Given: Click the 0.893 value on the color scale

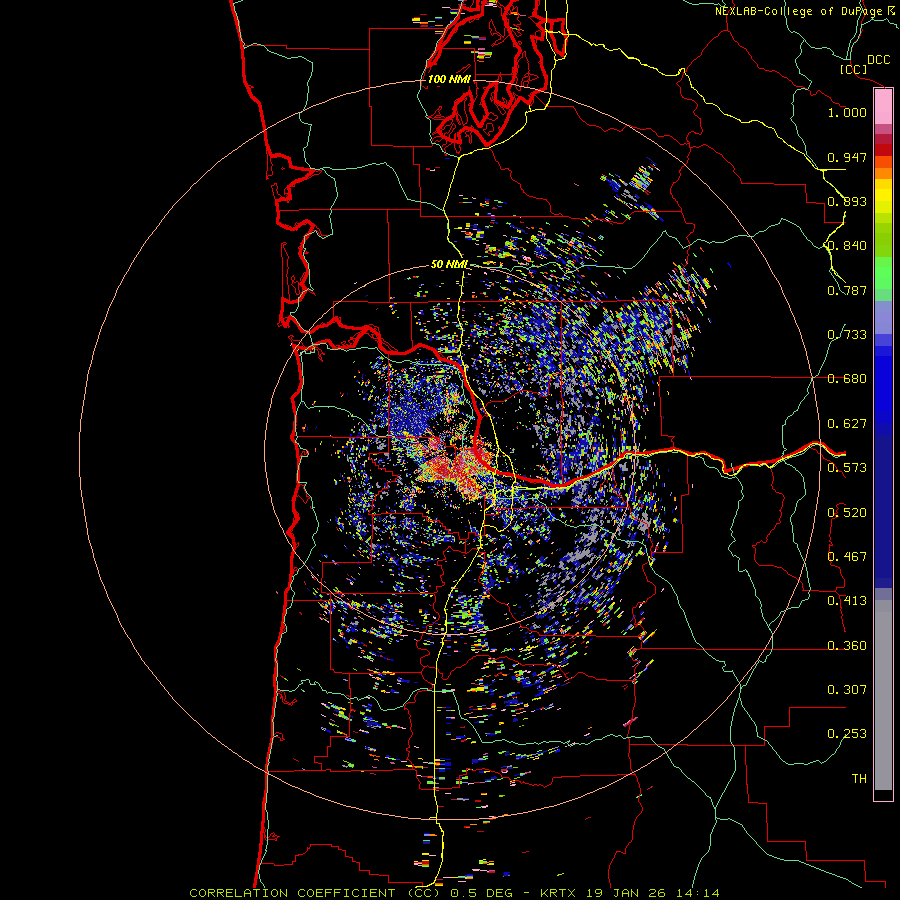Looking at the screenshot, I should click(847, 201).
